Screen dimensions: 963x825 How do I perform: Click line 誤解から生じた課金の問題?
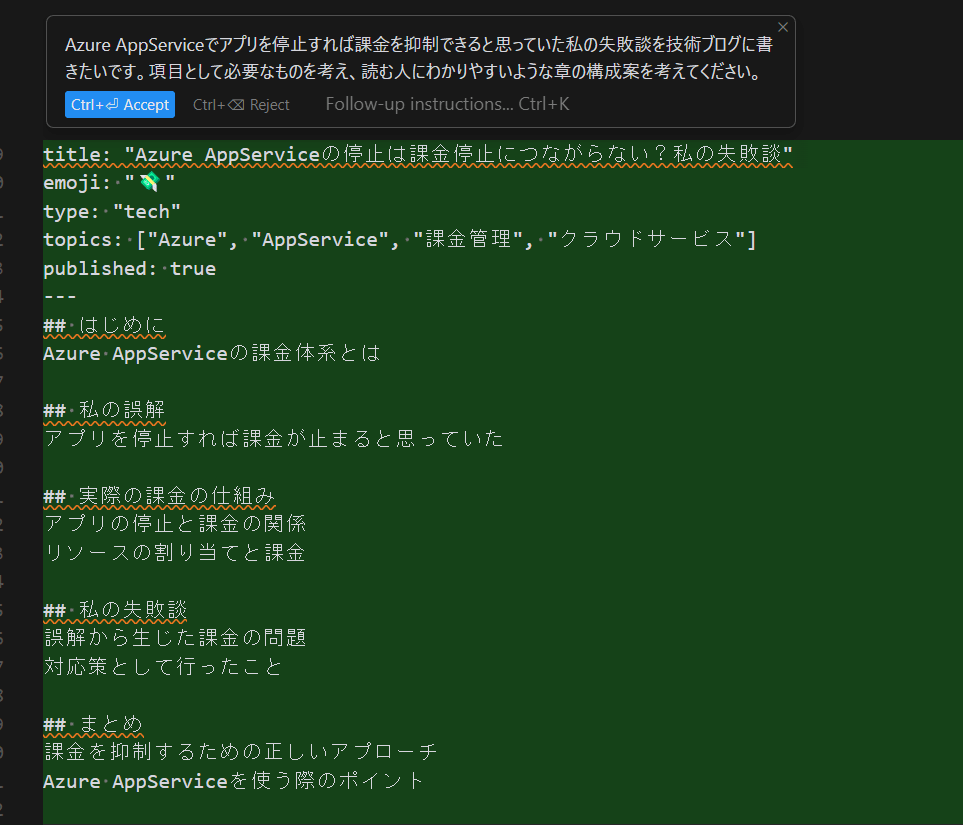(x=175, y=638)
